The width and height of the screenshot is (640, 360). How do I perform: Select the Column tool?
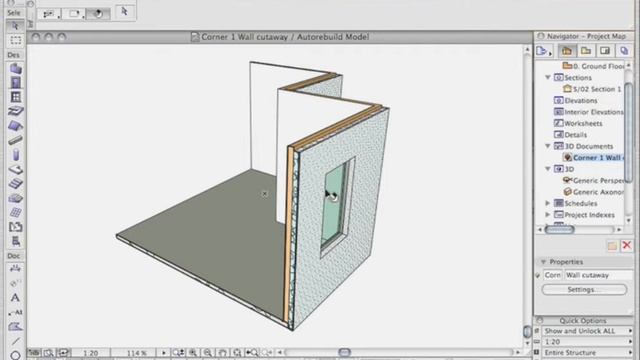click(16, 155)
